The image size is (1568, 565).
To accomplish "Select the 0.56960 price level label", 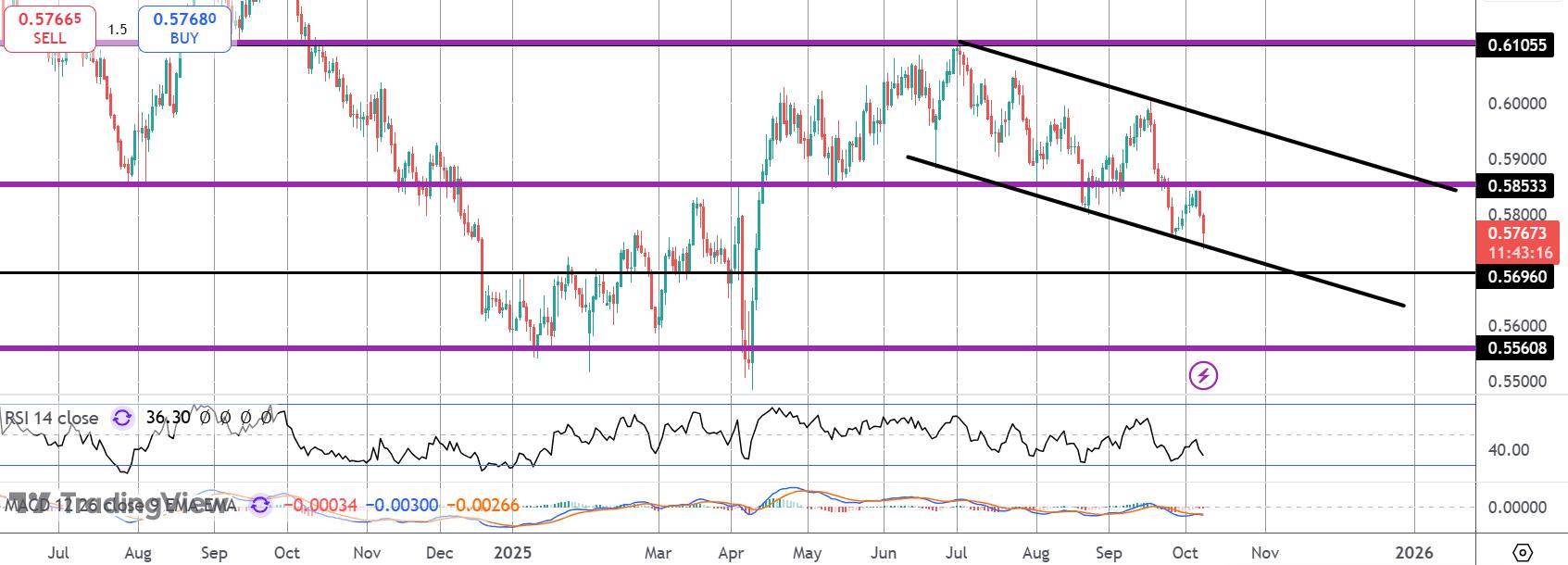I will 1517,276.
